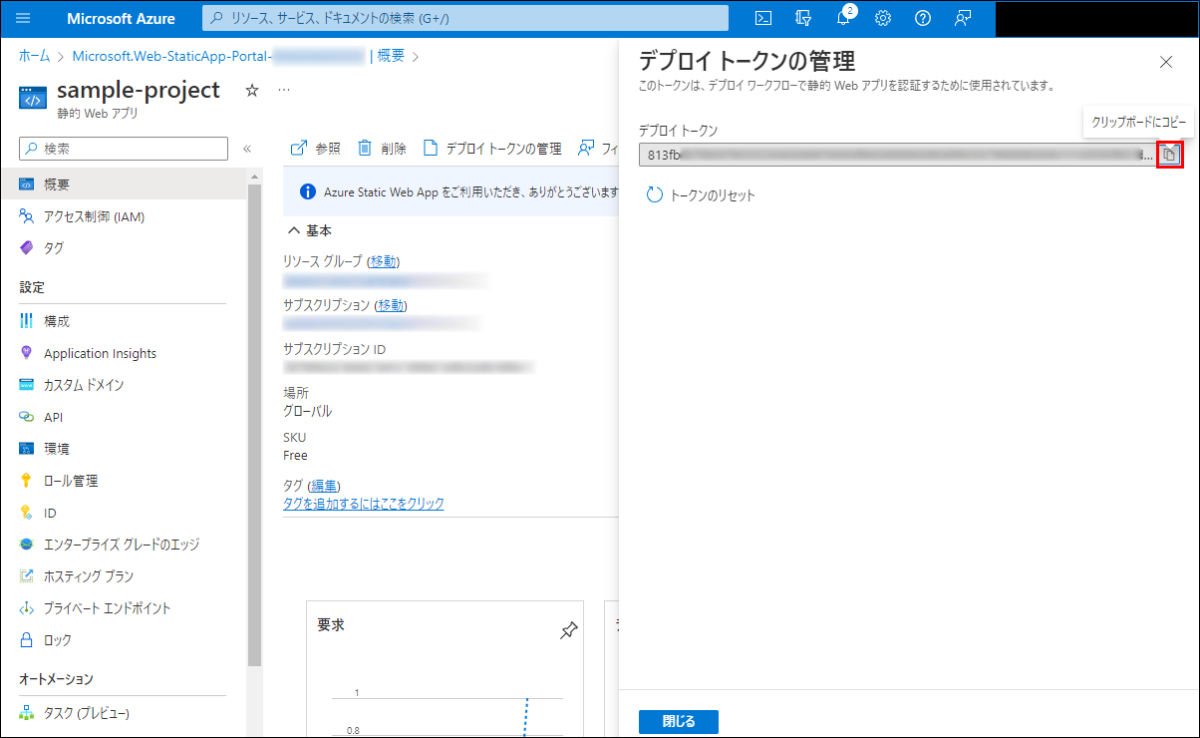Viewport: 1200px width, 738px height.
Task: Click the 閉じる button
Action: tap(678, 721)
